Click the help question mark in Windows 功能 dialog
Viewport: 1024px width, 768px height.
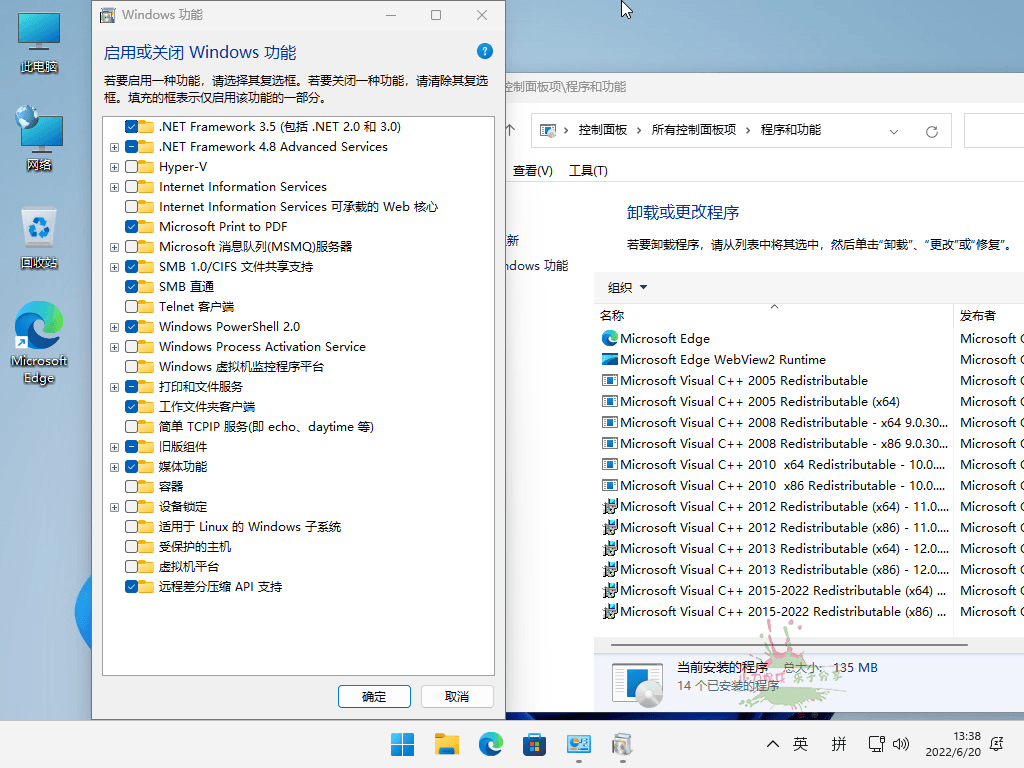click(484, 51)
